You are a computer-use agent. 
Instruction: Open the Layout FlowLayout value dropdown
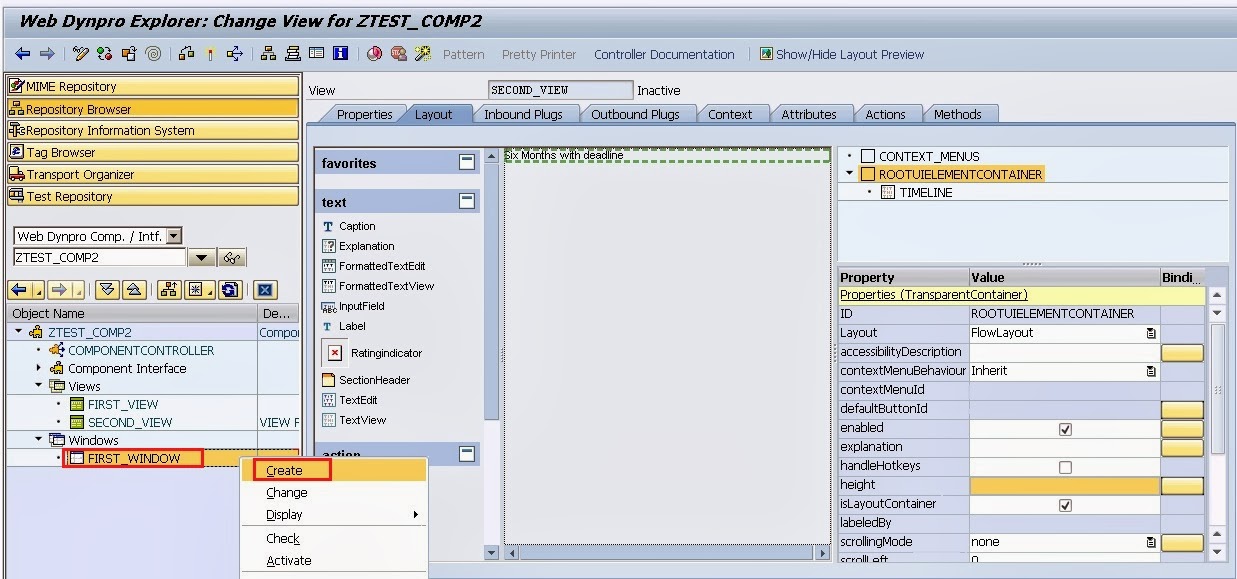1151,333
